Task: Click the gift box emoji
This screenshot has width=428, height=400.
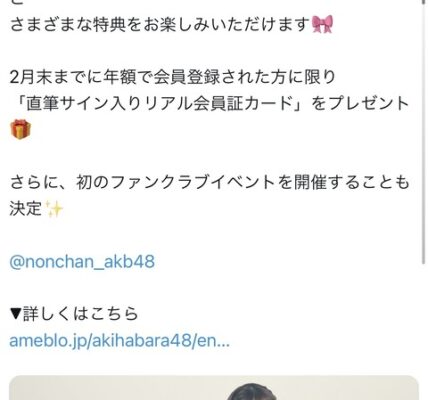Action: (20, 130)
